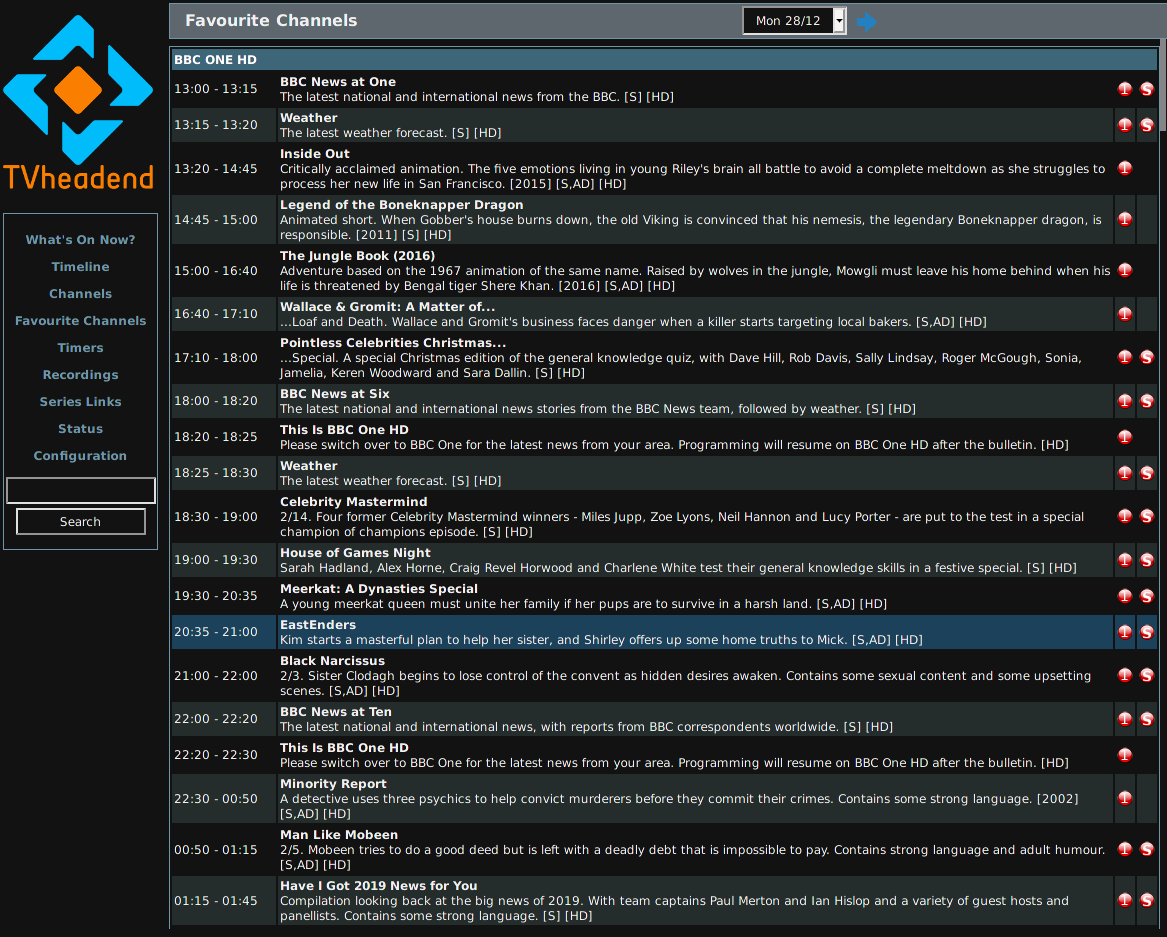Record the 13:15 Weather once
1167x937 pixels.
click(x=1125, y=125)
